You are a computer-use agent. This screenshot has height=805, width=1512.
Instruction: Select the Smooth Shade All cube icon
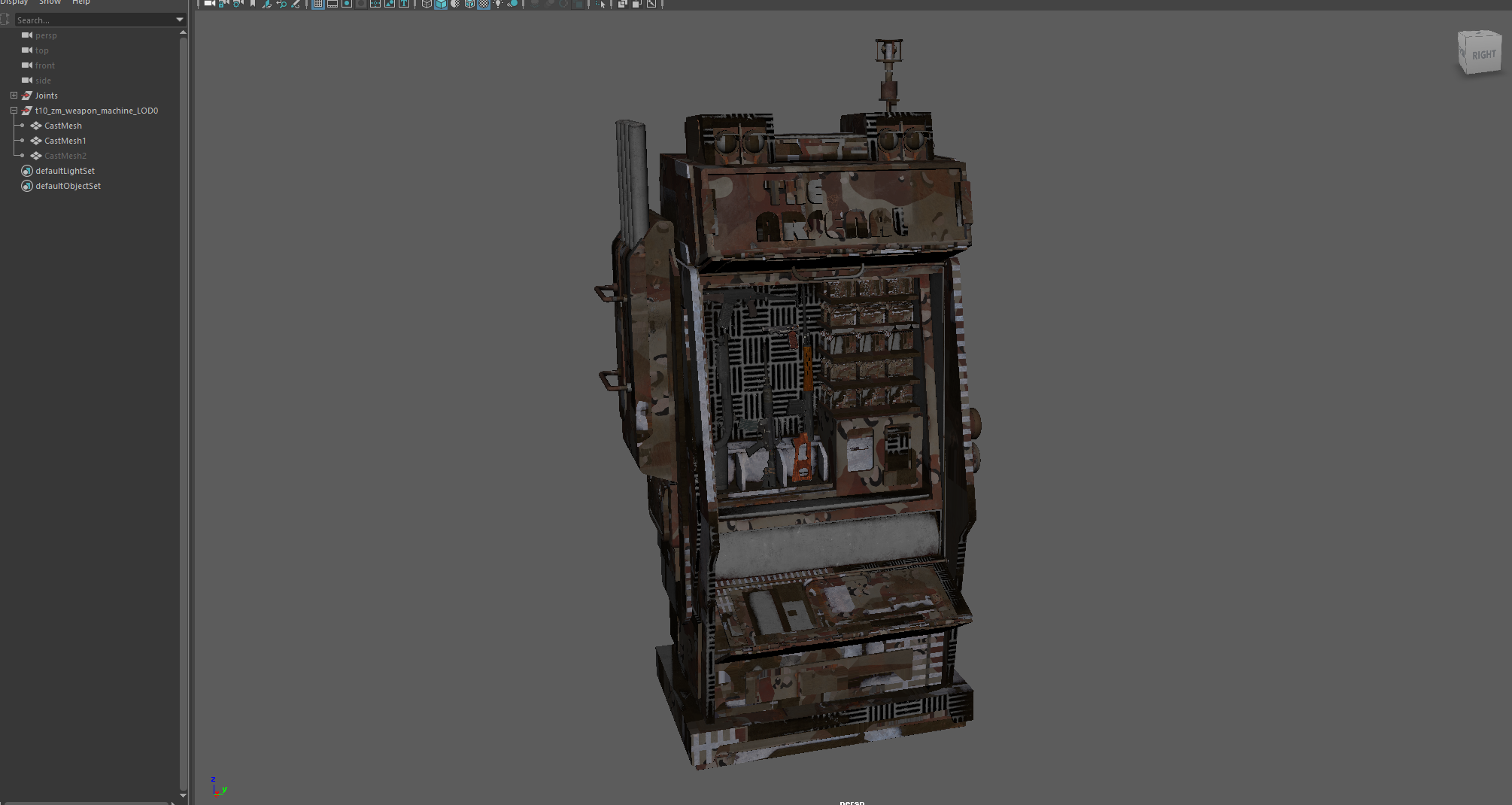[441, 4]
